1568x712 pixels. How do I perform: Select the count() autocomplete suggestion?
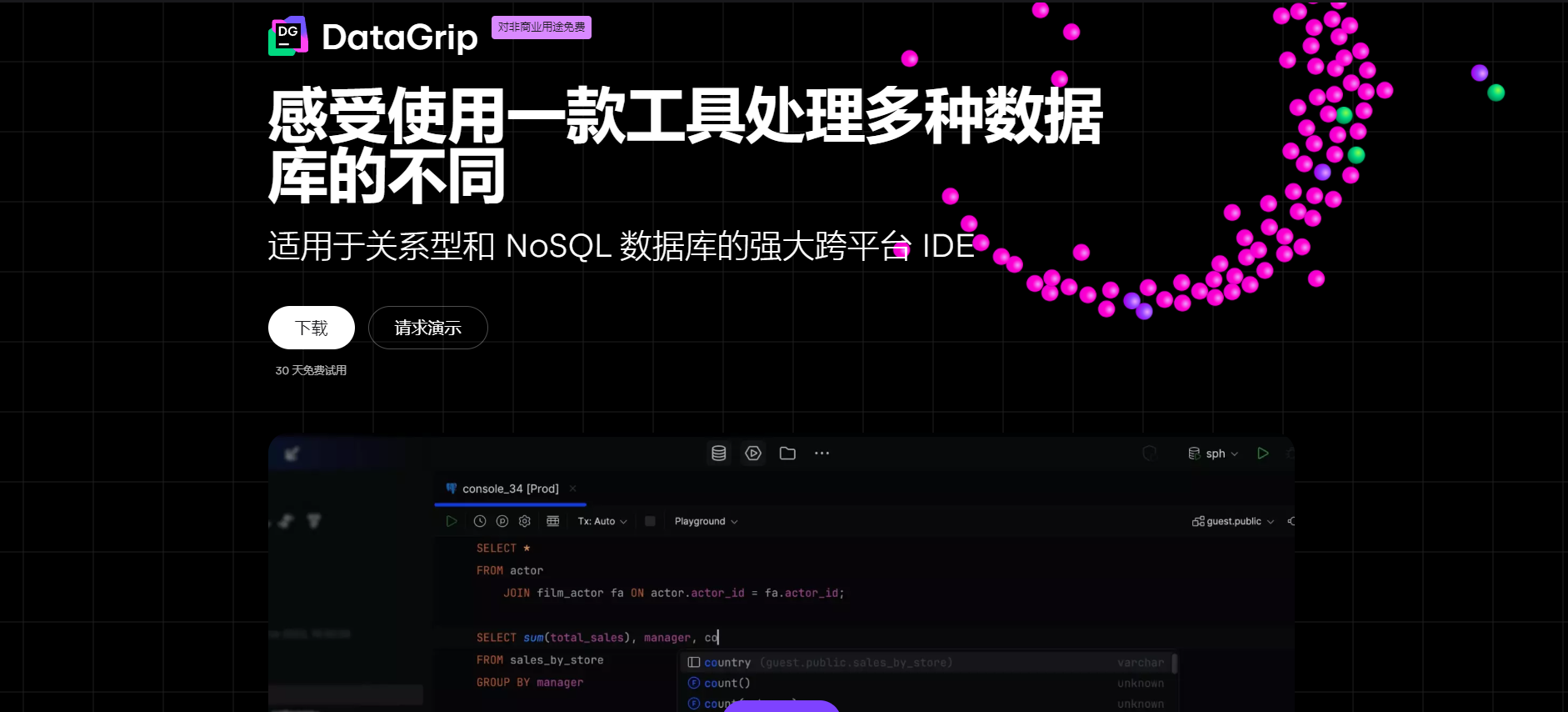point(926,683)
